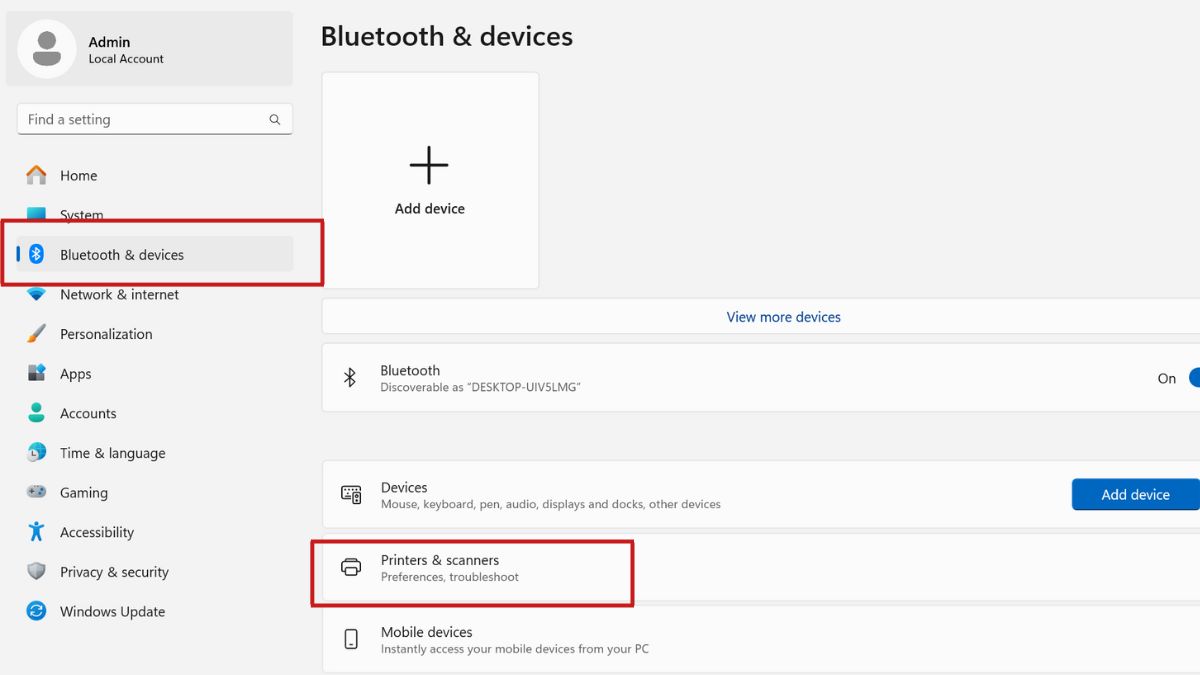1200x675 pixels.
Task: Go to Apps settings
Action: point(155,373)
